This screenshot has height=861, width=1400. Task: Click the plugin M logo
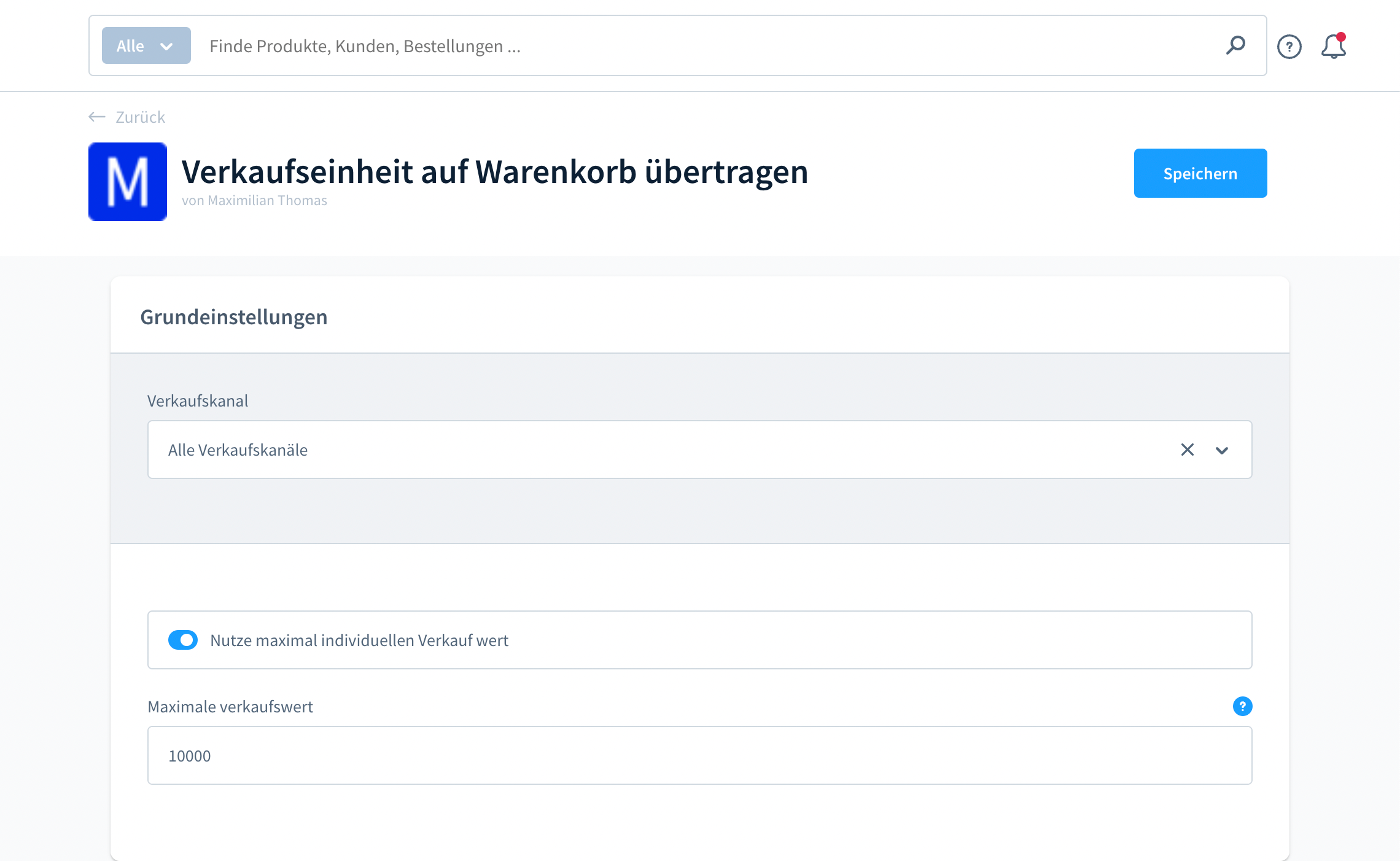click(128, 182)
